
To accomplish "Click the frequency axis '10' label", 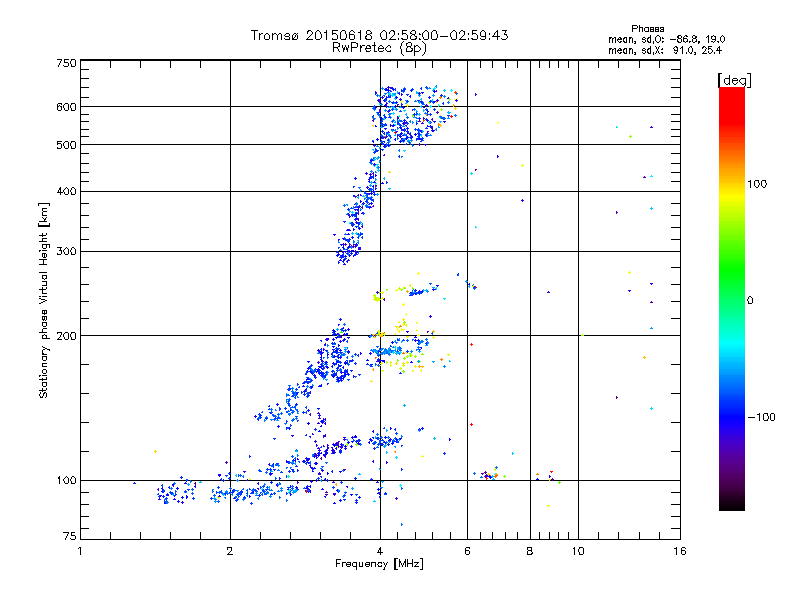I will tap(578, 551).
